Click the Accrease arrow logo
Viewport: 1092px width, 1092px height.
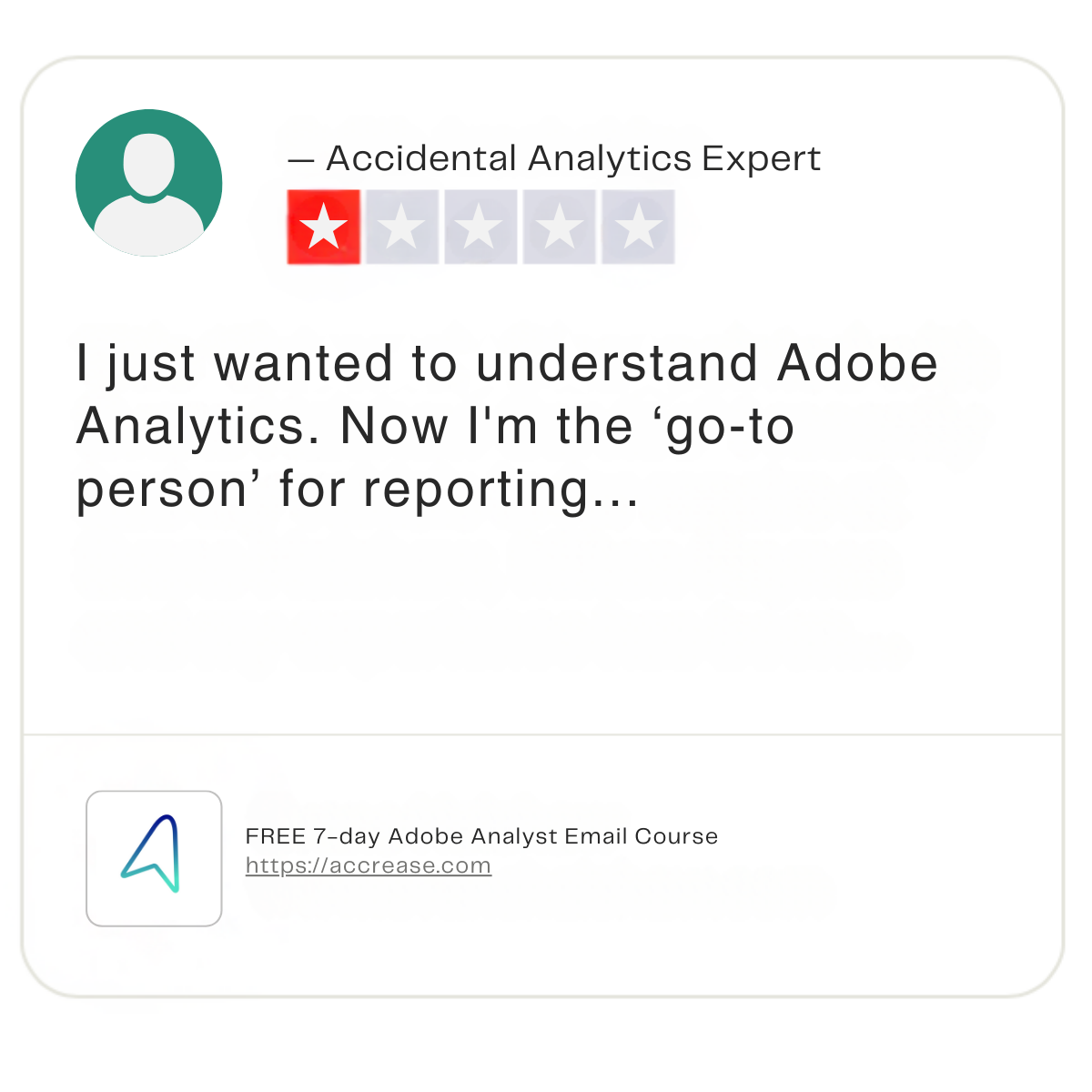(152, 854)
